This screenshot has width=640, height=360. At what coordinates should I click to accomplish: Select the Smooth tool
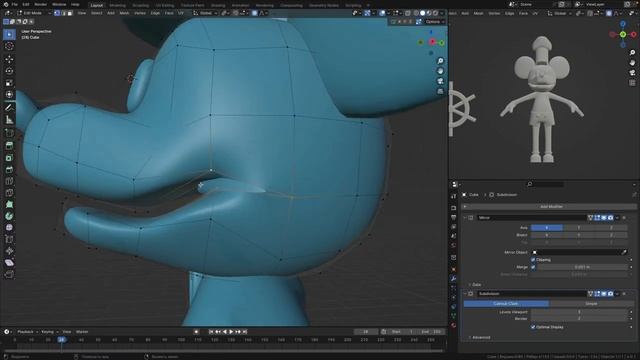pyautogui.click(x=9, y=227)
